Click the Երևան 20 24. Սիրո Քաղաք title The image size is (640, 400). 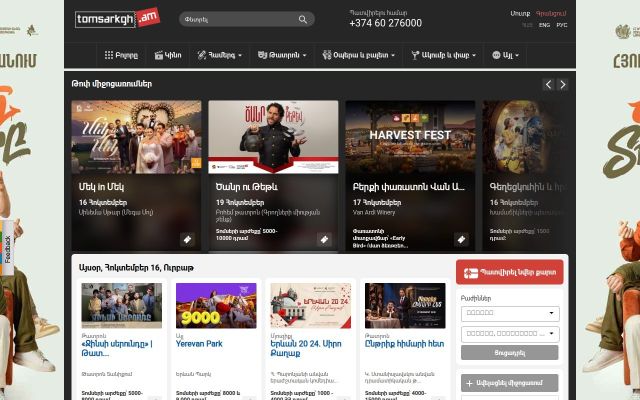coord(306,348)
